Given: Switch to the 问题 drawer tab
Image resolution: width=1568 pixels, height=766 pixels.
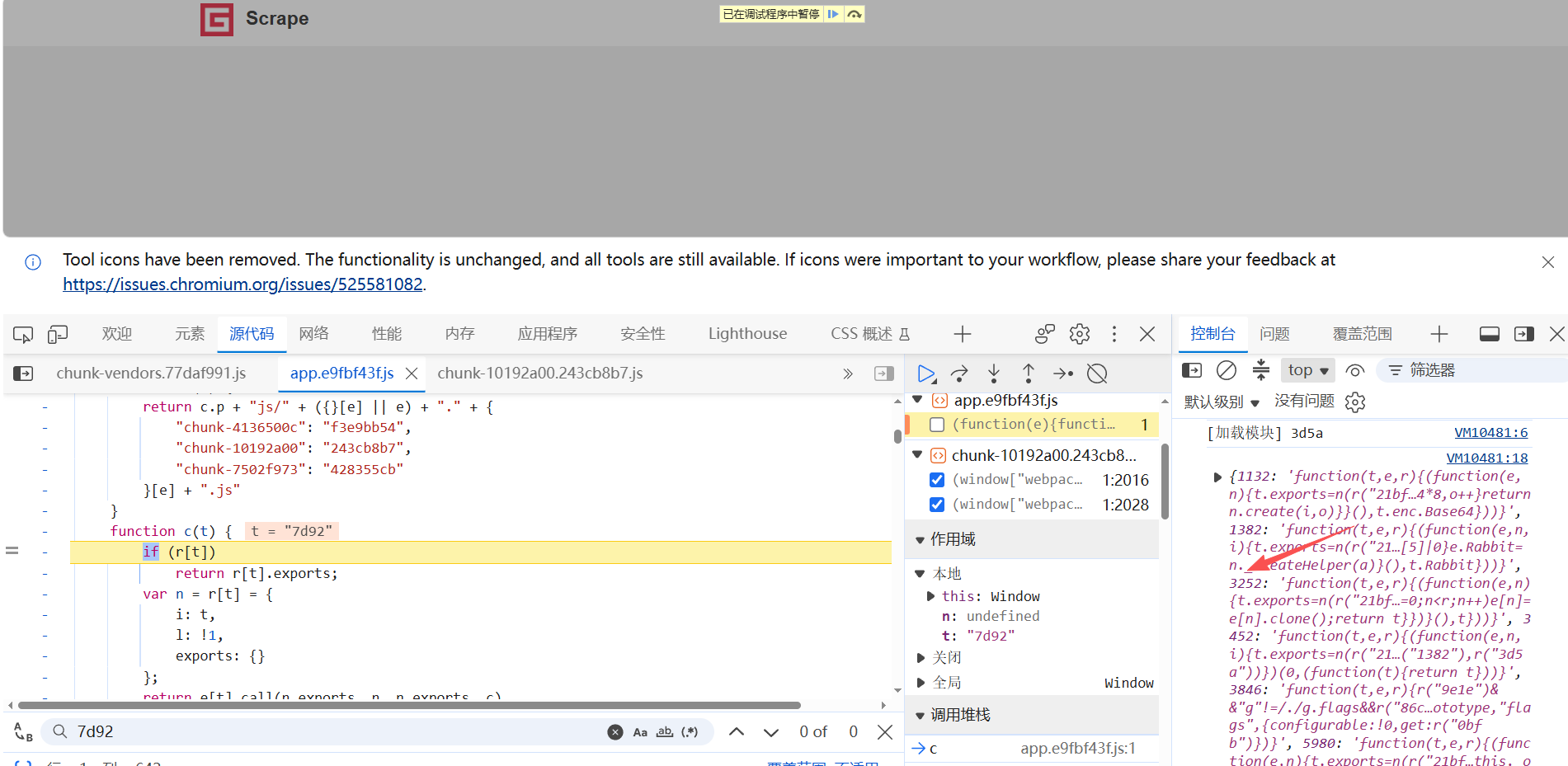Looking at the screenshot, I should [x=1274, y=334].
